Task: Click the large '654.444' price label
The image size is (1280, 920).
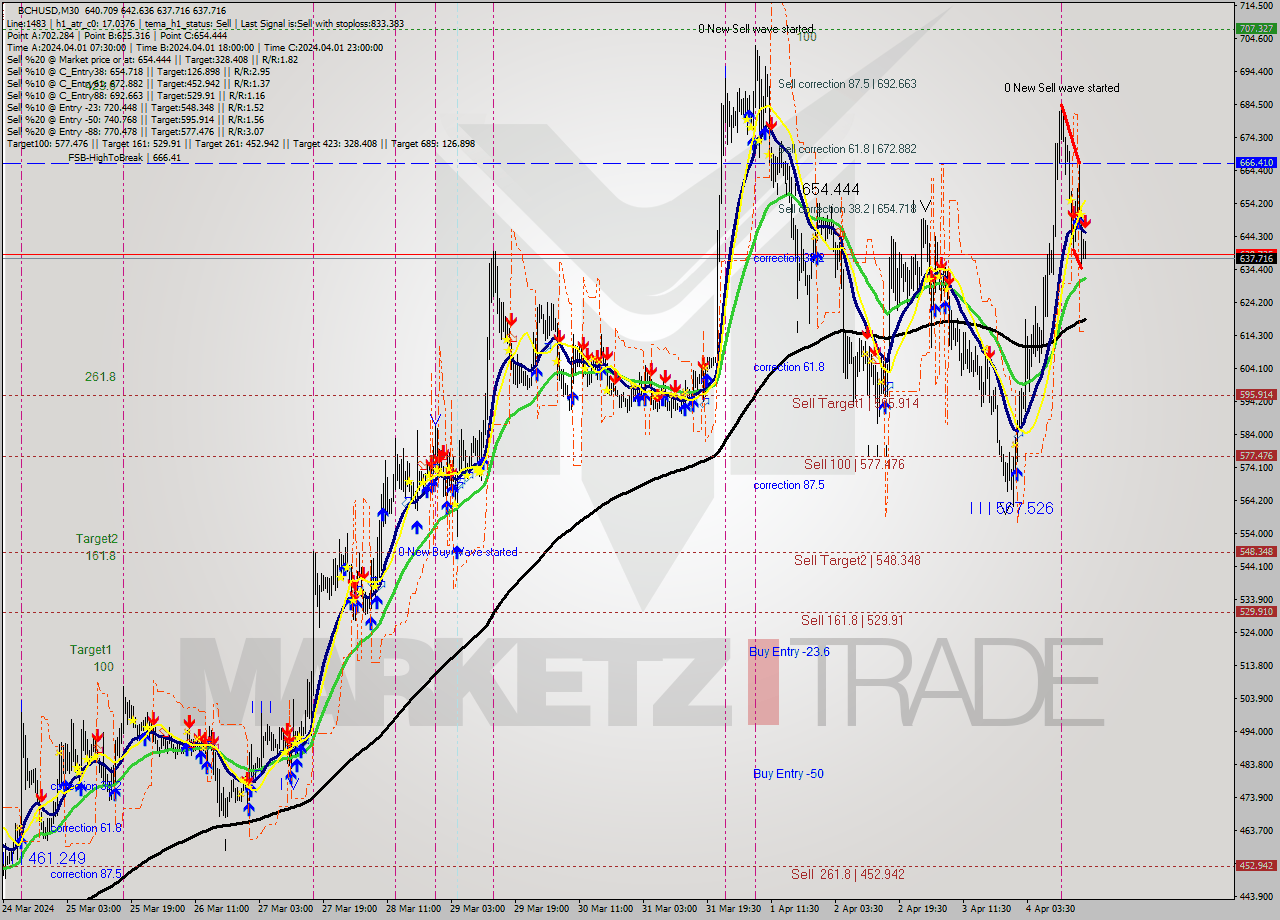Action: coord(830,189)
